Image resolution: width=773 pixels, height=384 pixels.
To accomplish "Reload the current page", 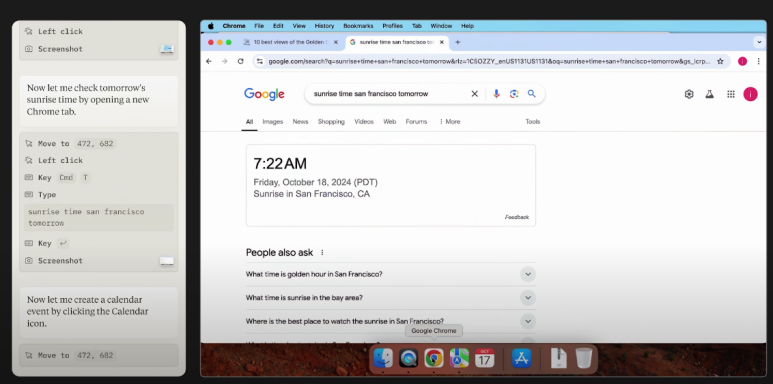I will (x=241, y=61).
